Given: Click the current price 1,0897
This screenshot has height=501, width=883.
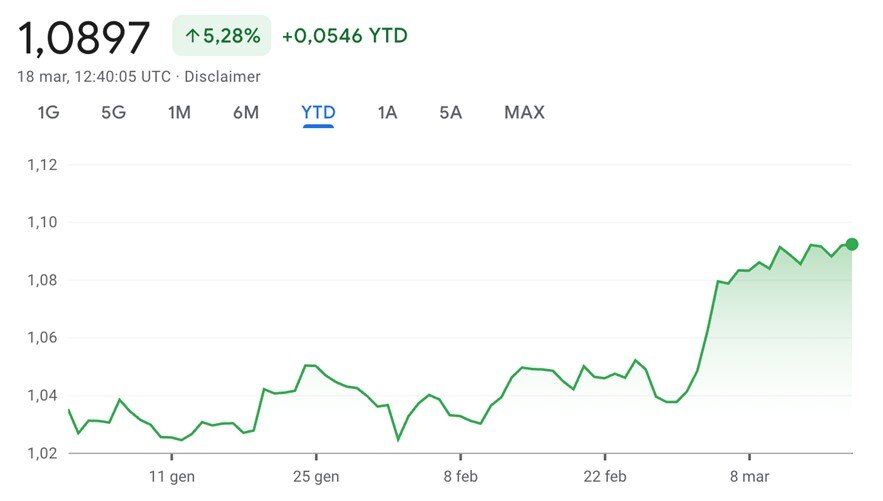Looking at the screenshot, I should pyautogui.click(x=84, y=37).
